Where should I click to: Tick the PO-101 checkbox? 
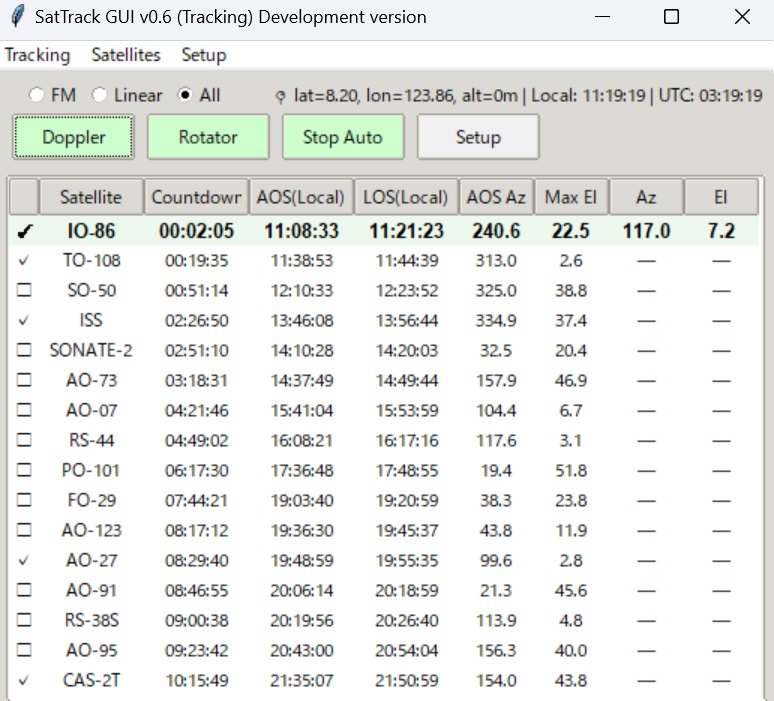pos(24,471)
